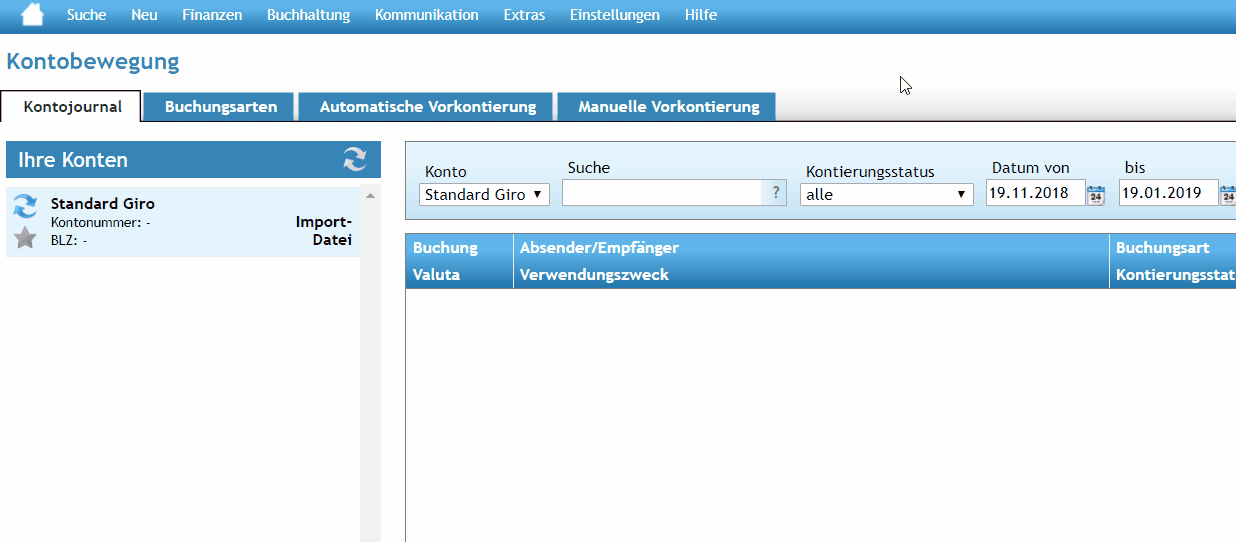Sort by Verwendungszweck column header
The width and height of the screenshot is (1236, 542).
(594, 274)
